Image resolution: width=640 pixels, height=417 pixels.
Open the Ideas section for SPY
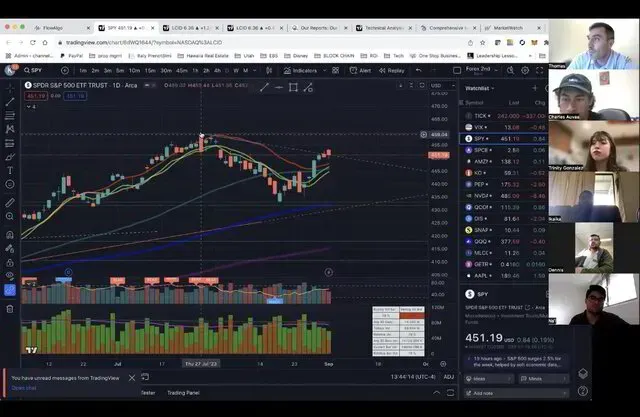click(489, 379)
